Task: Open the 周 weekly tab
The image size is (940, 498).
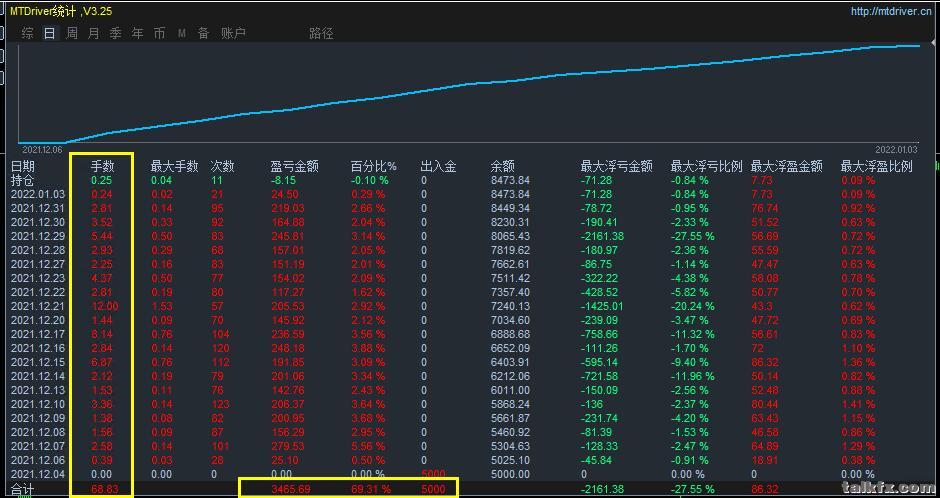Action: [x=72, y=33]
